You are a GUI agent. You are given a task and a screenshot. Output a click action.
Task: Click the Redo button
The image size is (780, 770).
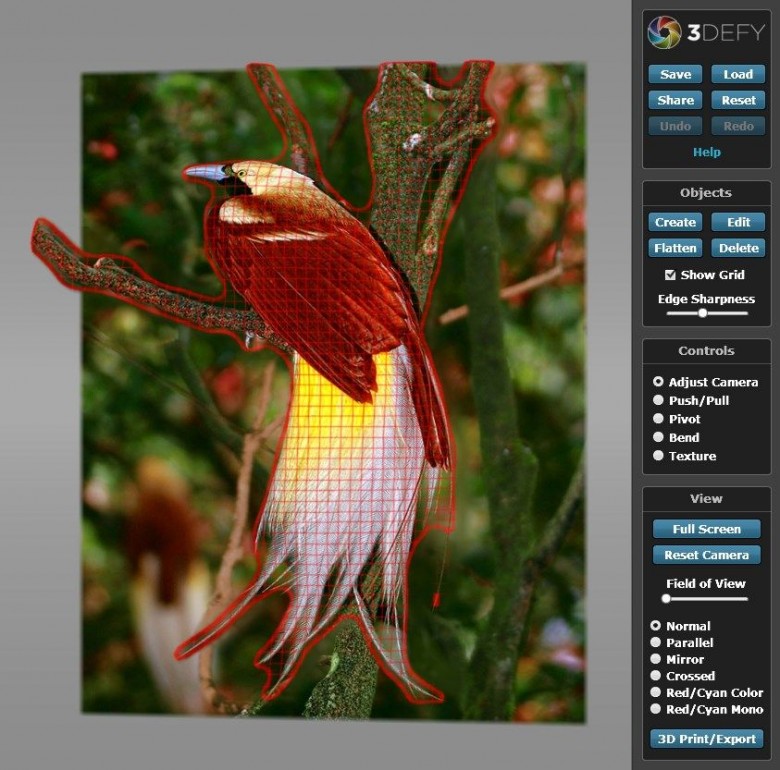tap(738, 126)
